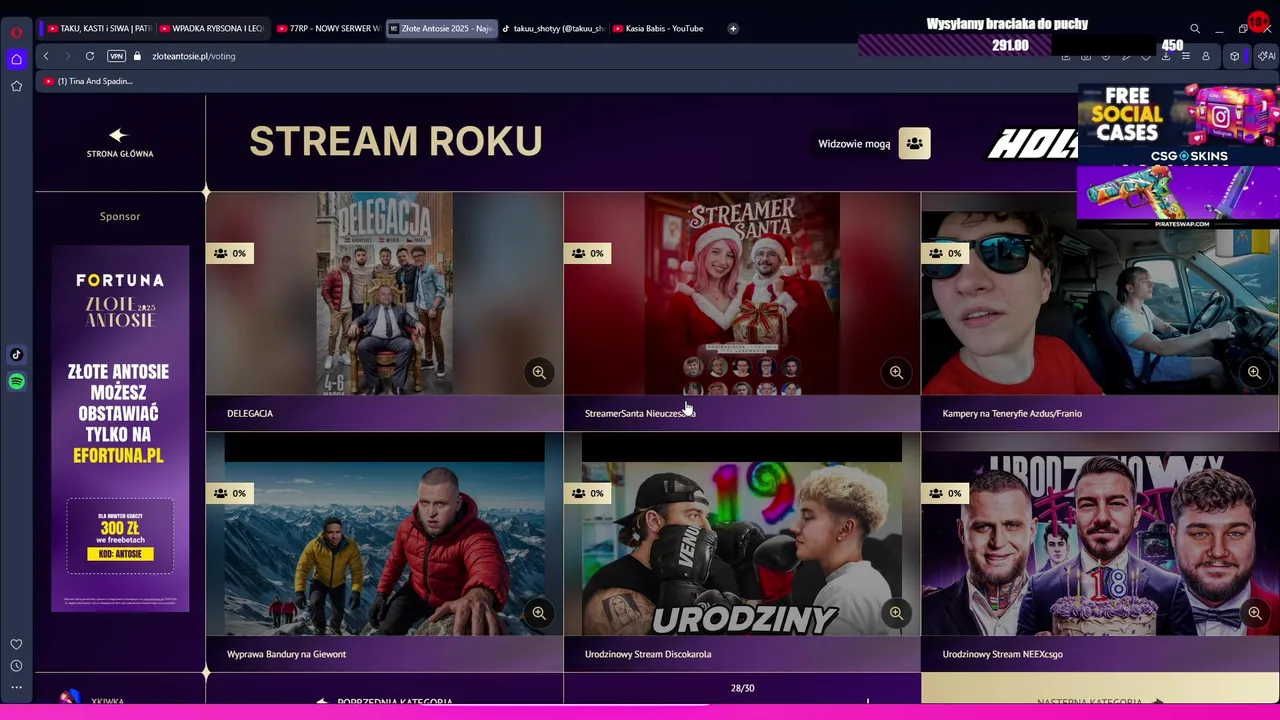Open sidebar three-dots setup menu
The height and width of the screenshot is (720, 1280).
[x=16, y=687]
